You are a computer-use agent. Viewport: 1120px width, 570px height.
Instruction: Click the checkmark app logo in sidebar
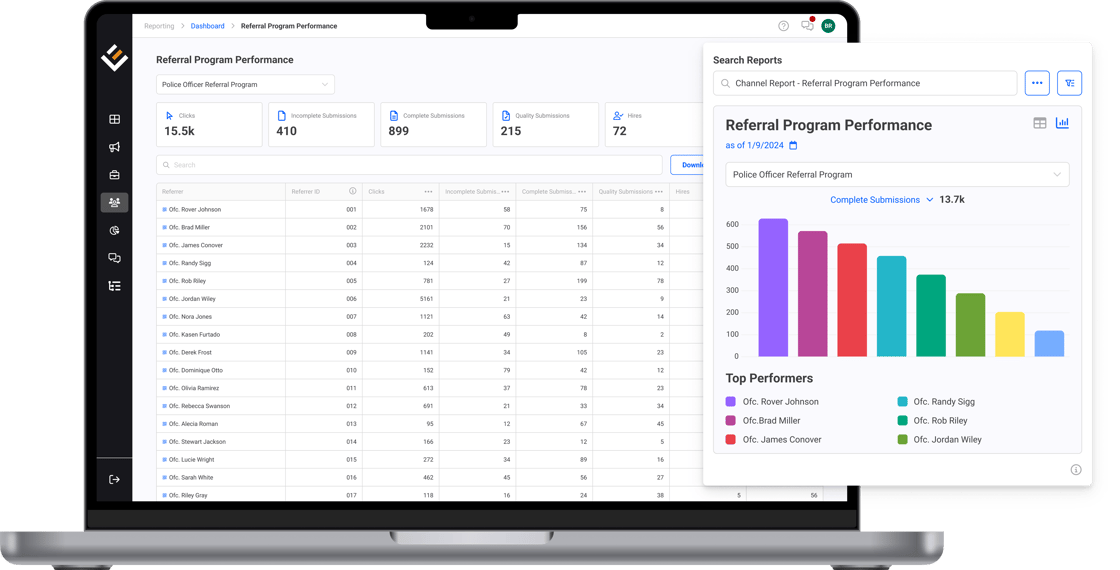(114, 57)
